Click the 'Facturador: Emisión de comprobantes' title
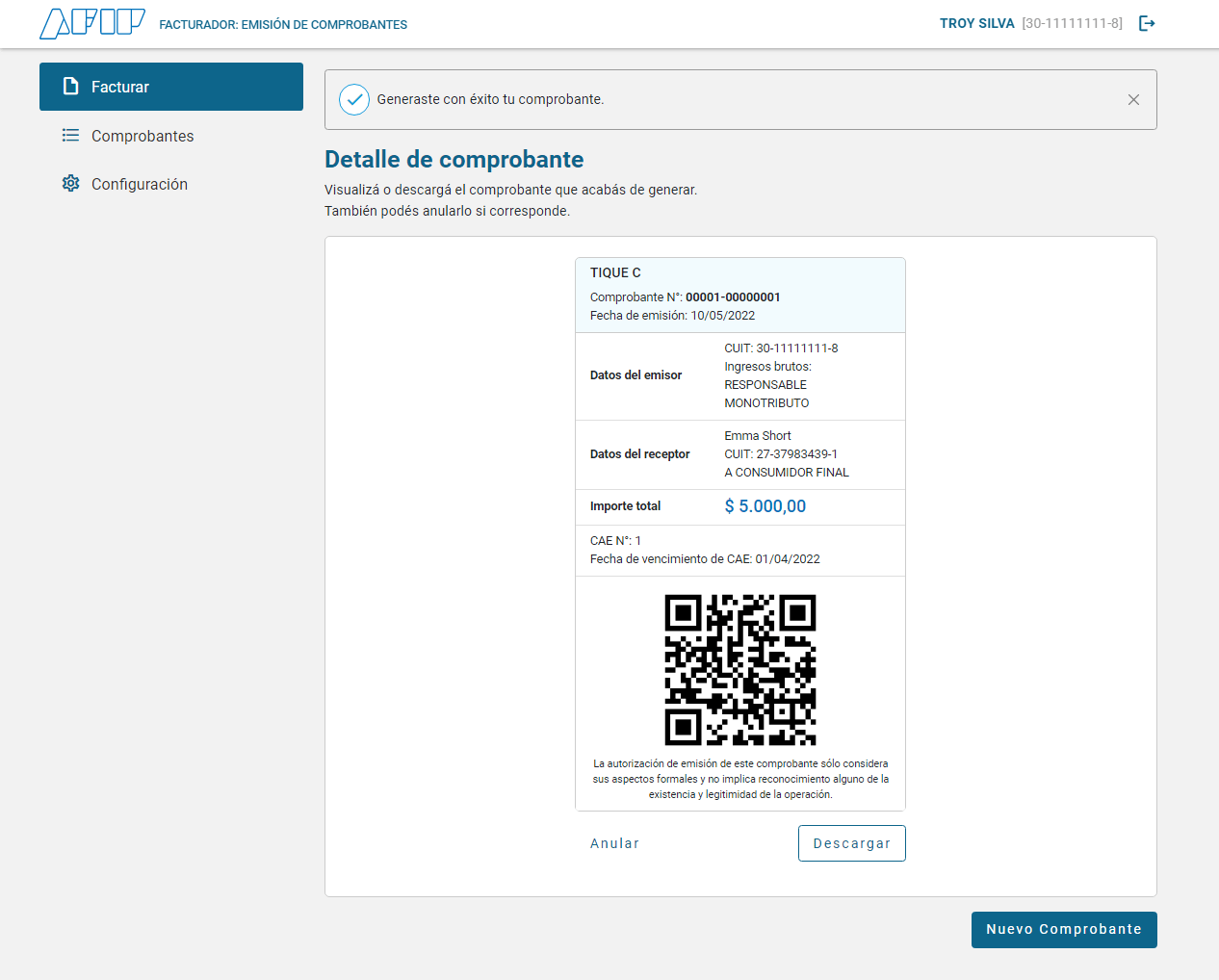This screenshot has height=980, width=1219. click(283, 25)
